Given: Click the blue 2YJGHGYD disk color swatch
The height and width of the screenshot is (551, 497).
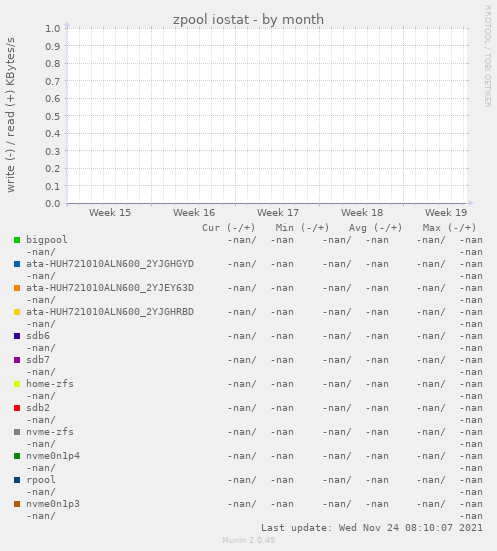Looking at the screenshot, I should pyautogui.click(x=17, y=264).
